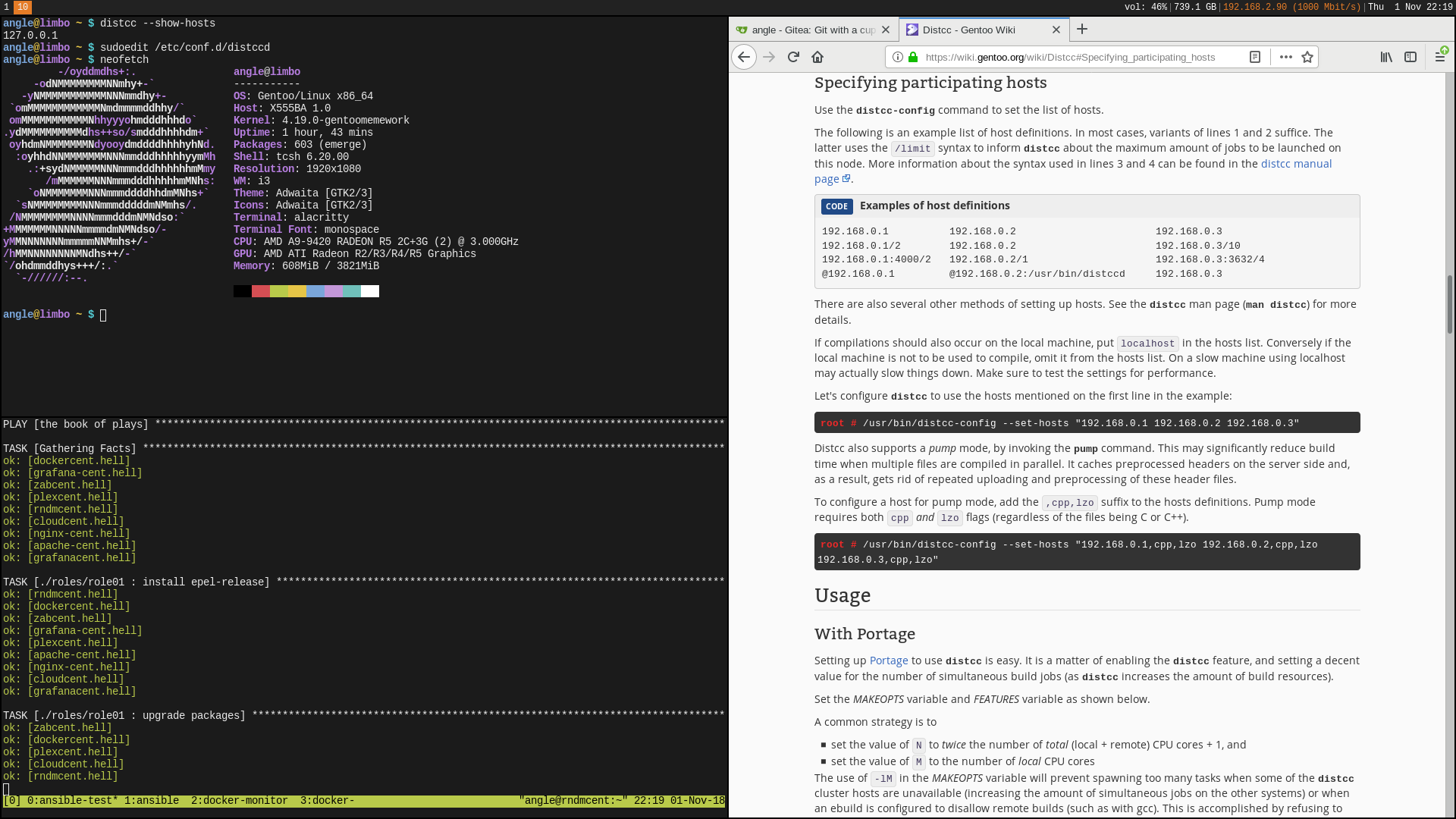Show Firefox sidebars icon
The width and height of the screenshot is (1456, 819).
[1410, 57]
